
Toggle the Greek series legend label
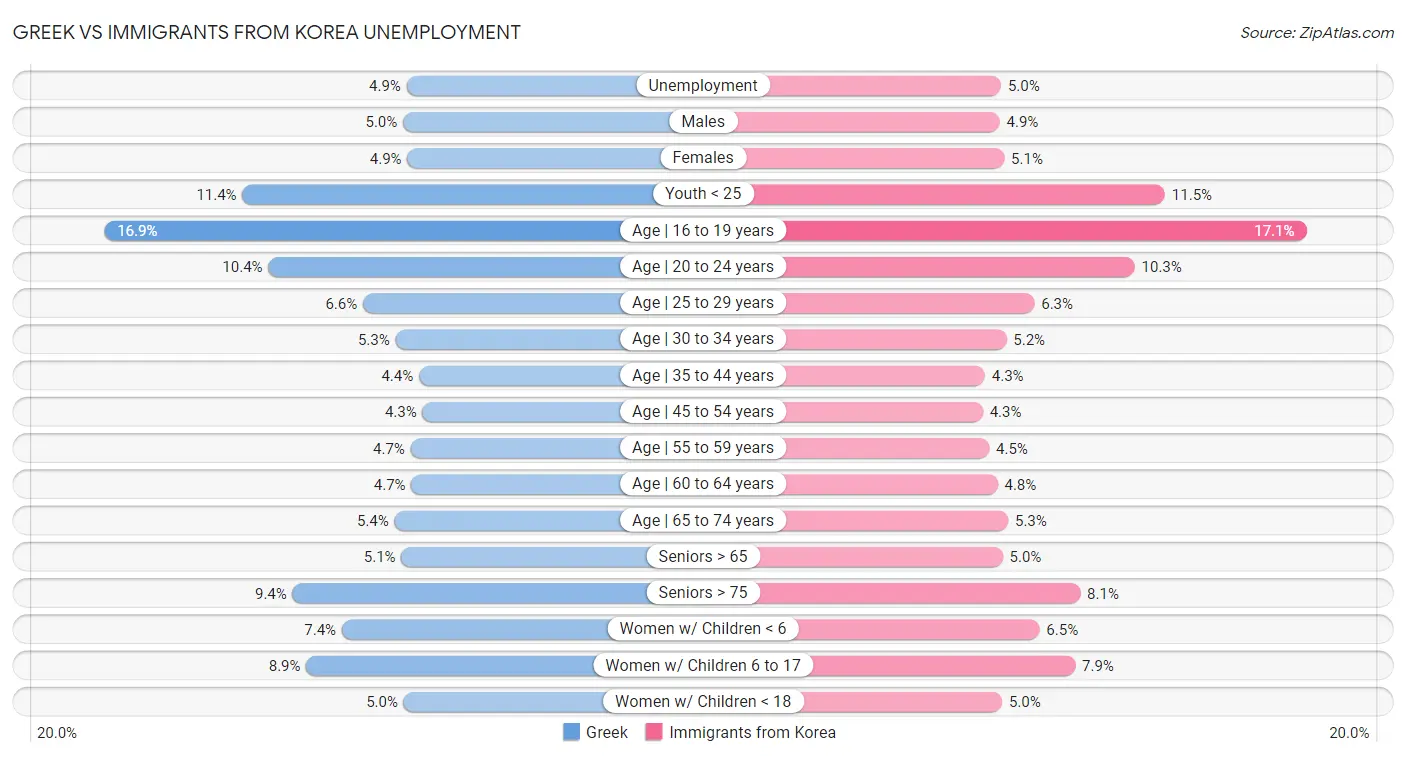click(x=607, y=732)
